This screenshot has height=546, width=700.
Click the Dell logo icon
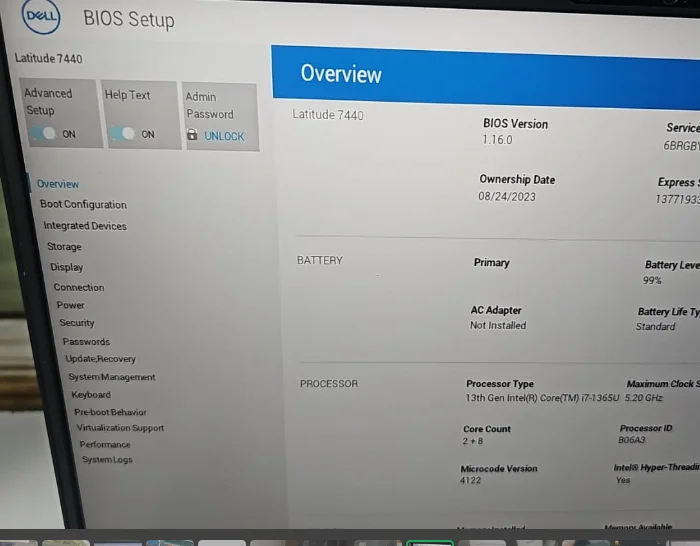pos(41,17)
